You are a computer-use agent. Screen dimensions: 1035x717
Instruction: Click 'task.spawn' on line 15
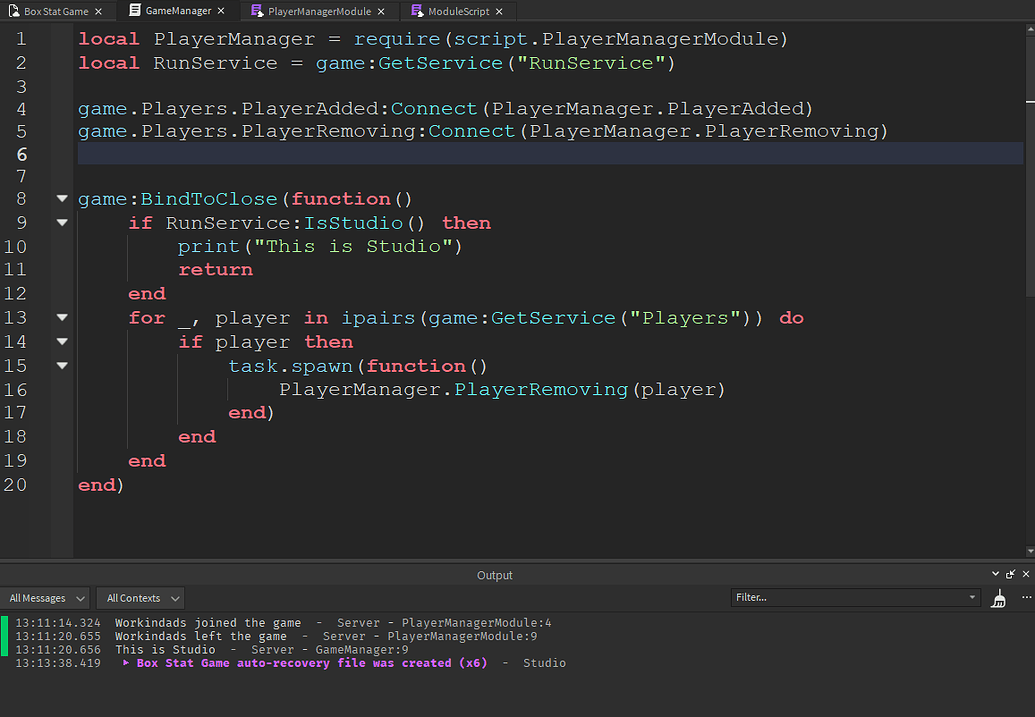[290, 366]
